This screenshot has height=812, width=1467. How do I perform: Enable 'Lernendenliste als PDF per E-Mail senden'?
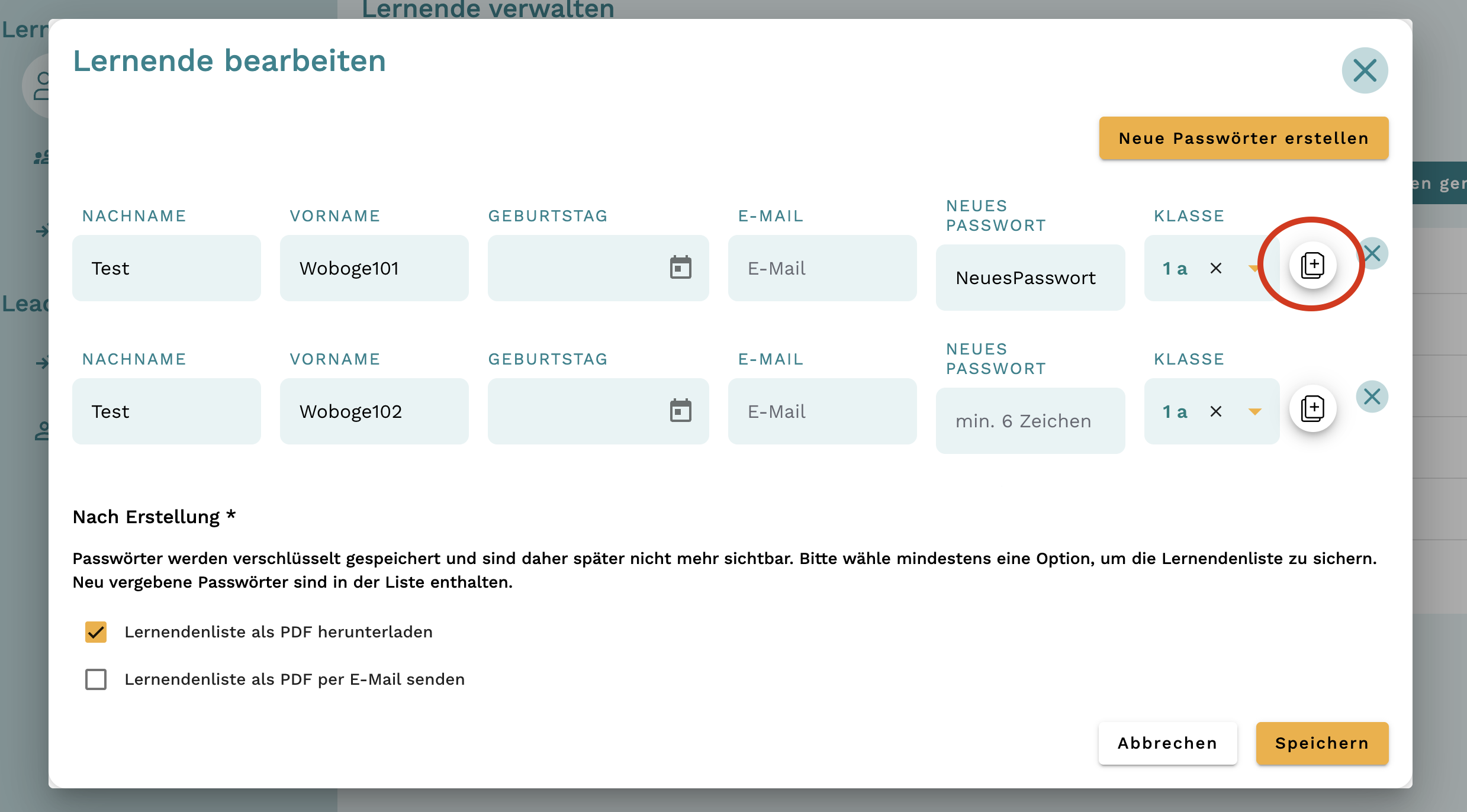[95, 679]
